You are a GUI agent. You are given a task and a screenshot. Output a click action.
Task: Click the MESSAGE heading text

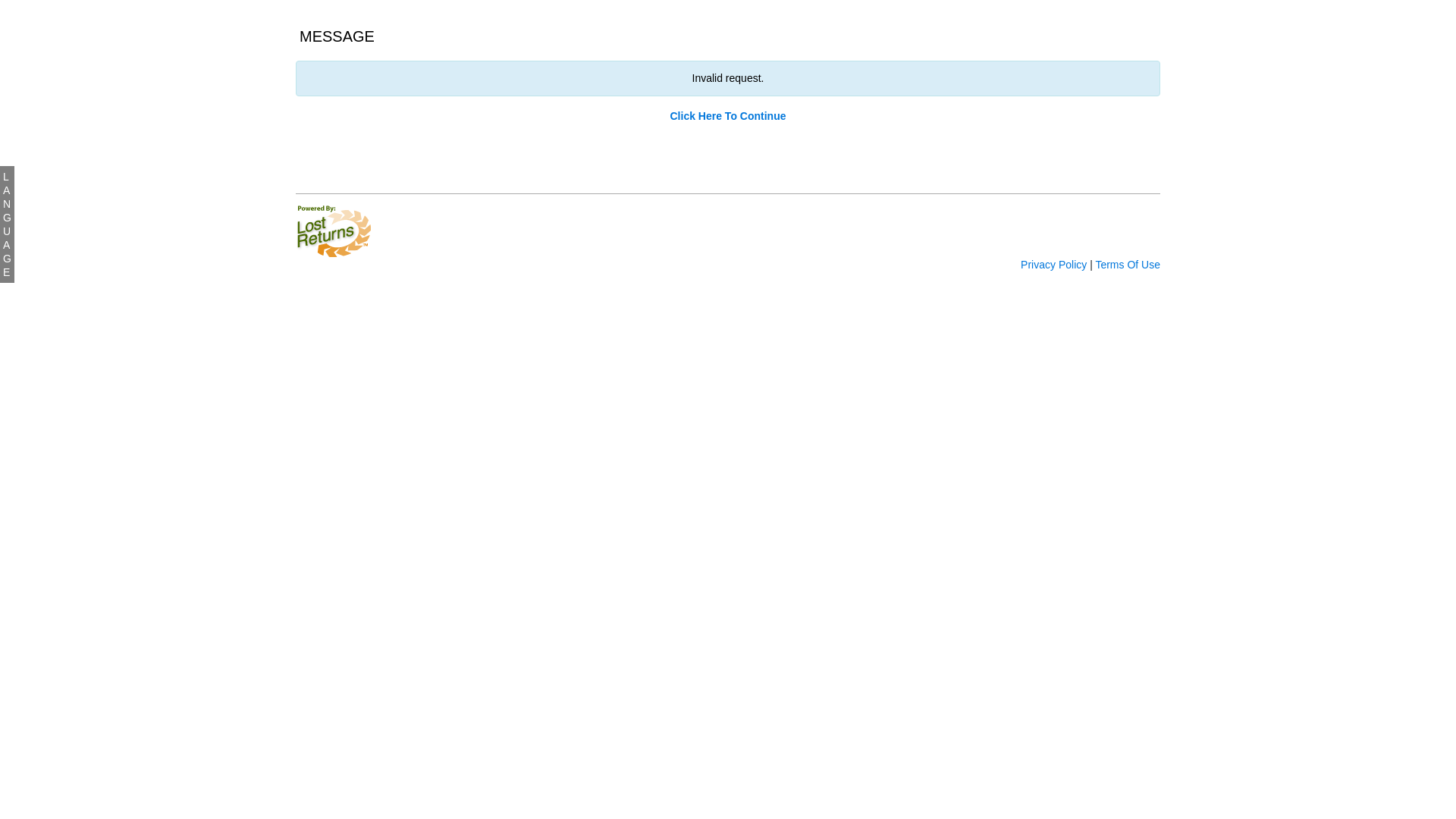point(337,36)
